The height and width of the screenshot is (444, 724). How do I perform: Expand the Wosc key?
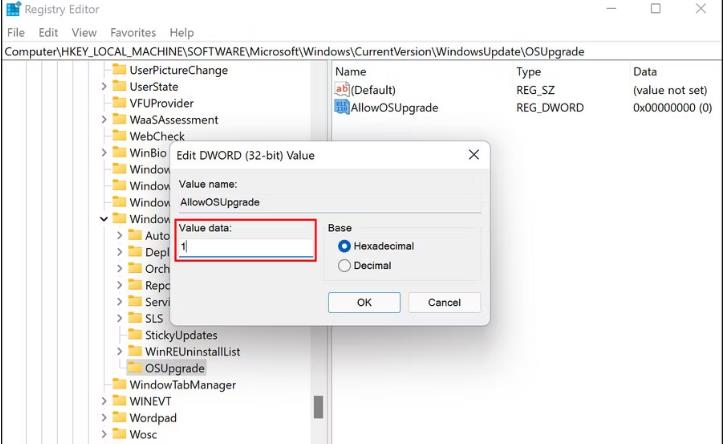(x=104, y=434)
